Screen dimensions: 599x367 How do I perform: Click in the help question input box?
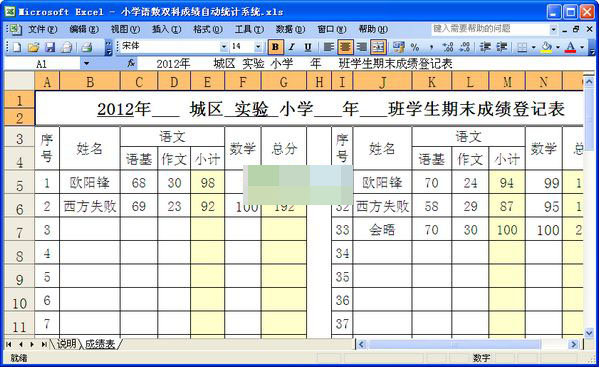click(x=490, y=29)
